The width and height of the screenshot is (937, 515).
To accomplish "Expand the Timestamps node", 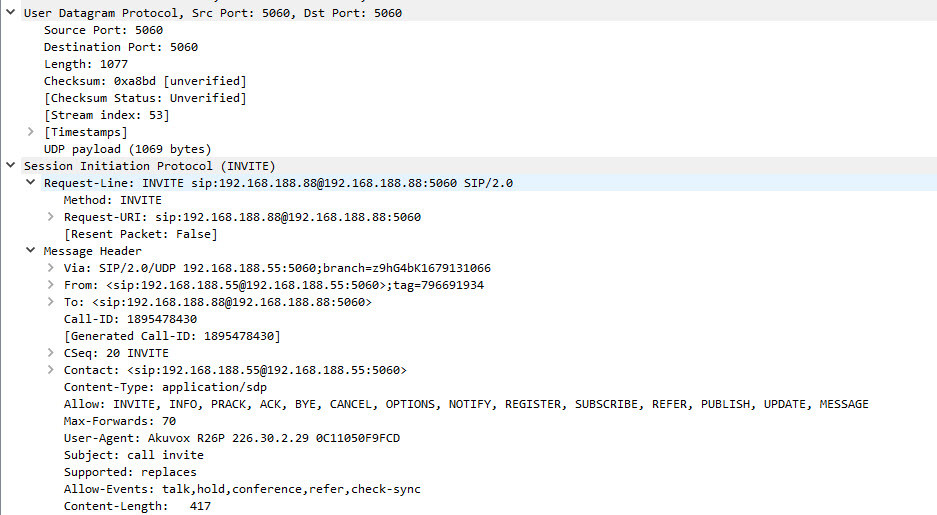I will (x=31, y=131).
